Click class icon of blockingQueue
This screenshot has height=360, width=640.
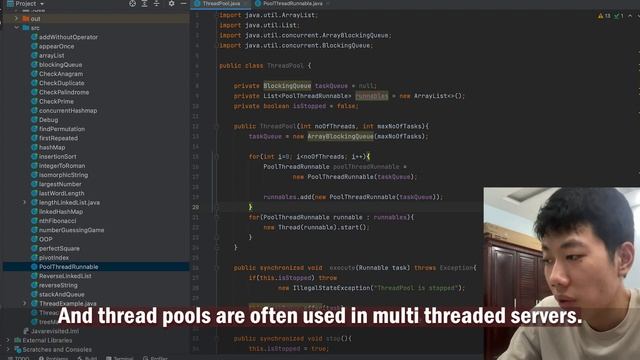pyautogui.click(x=34, y=64)
